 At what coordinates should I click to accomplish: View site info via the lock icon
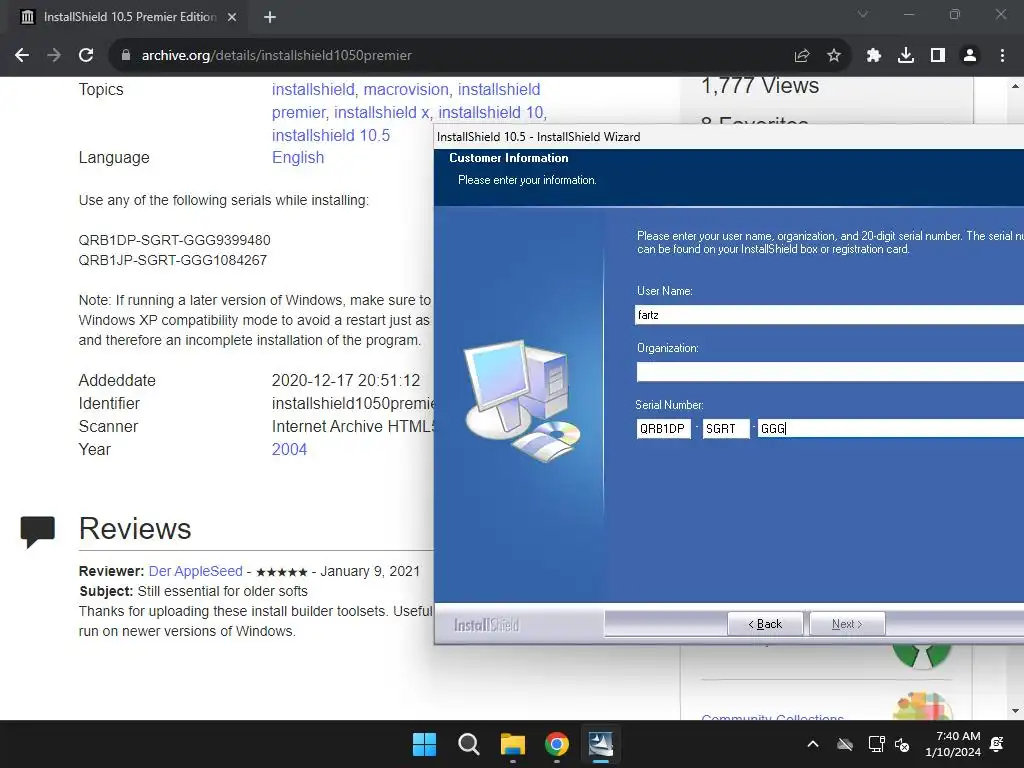point(126,56)
